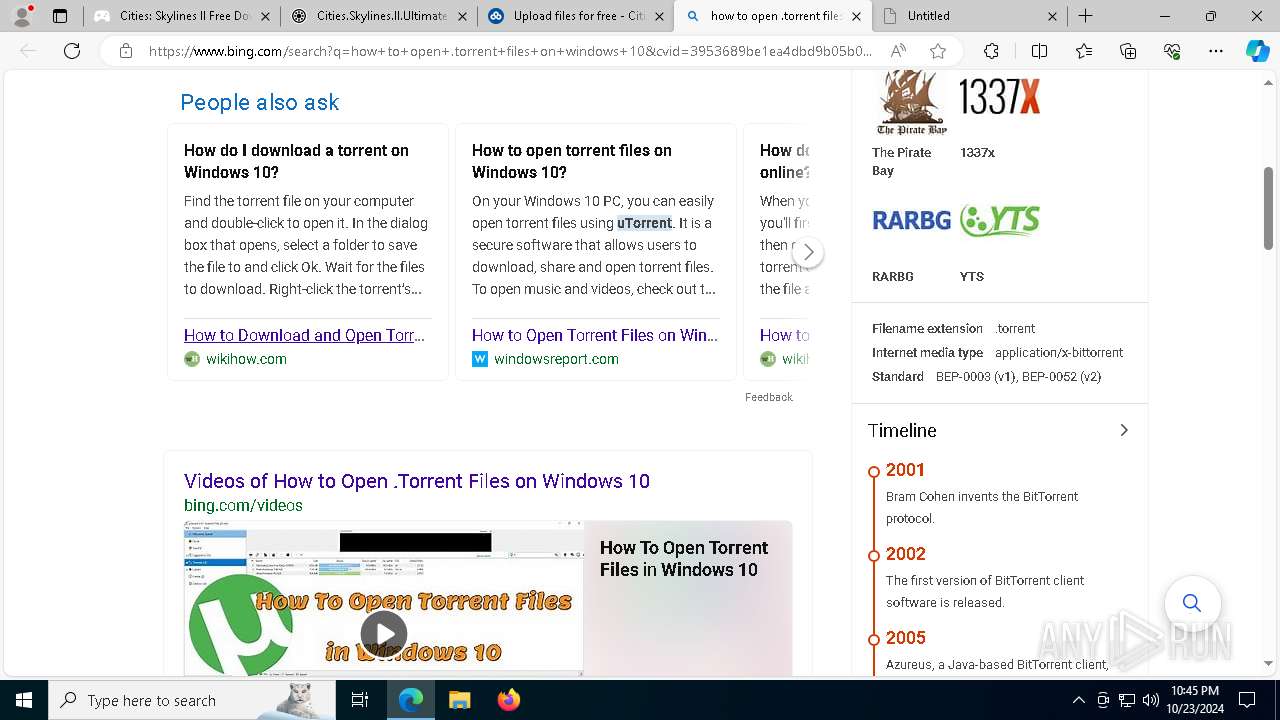This screenshot has width=1280, height=720.
Task: Open How to Open Torrent Files on Windows link
Action: (x=595, y=335)
